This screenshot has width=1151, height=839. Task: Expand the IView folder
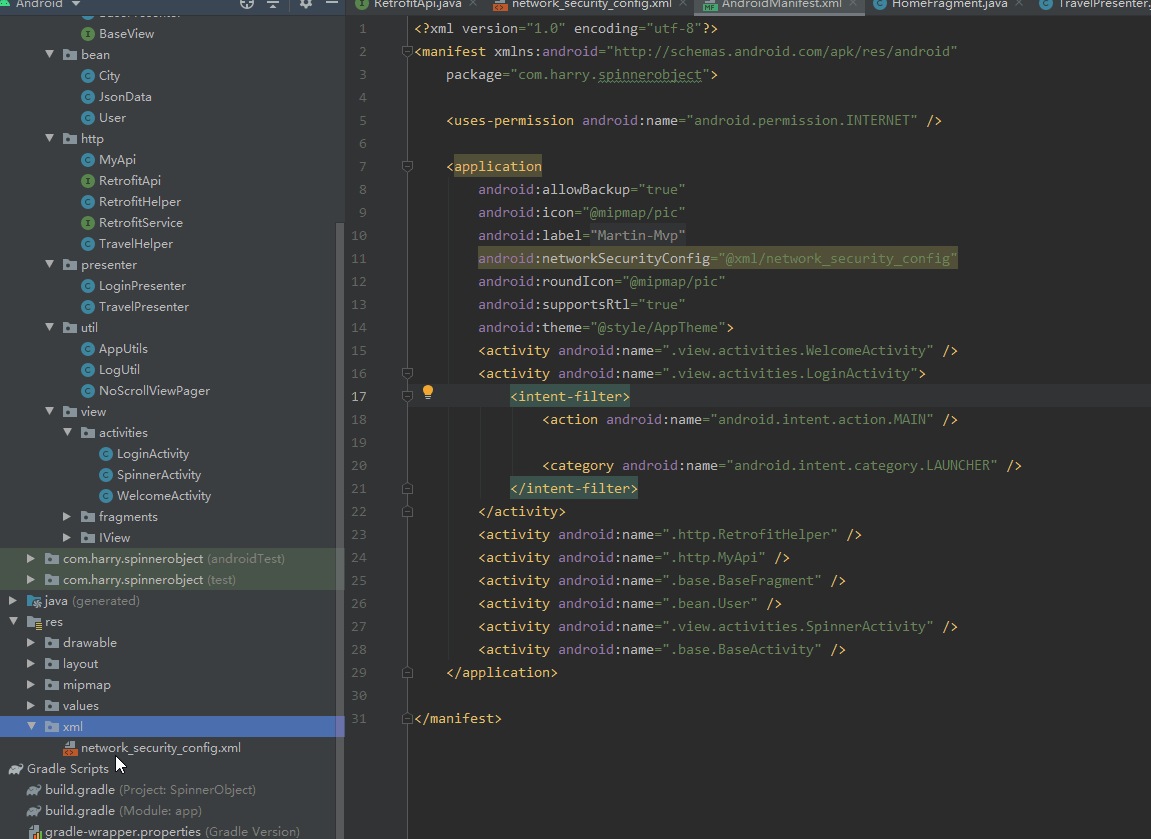pyautogui.click(x=68, y=537)
